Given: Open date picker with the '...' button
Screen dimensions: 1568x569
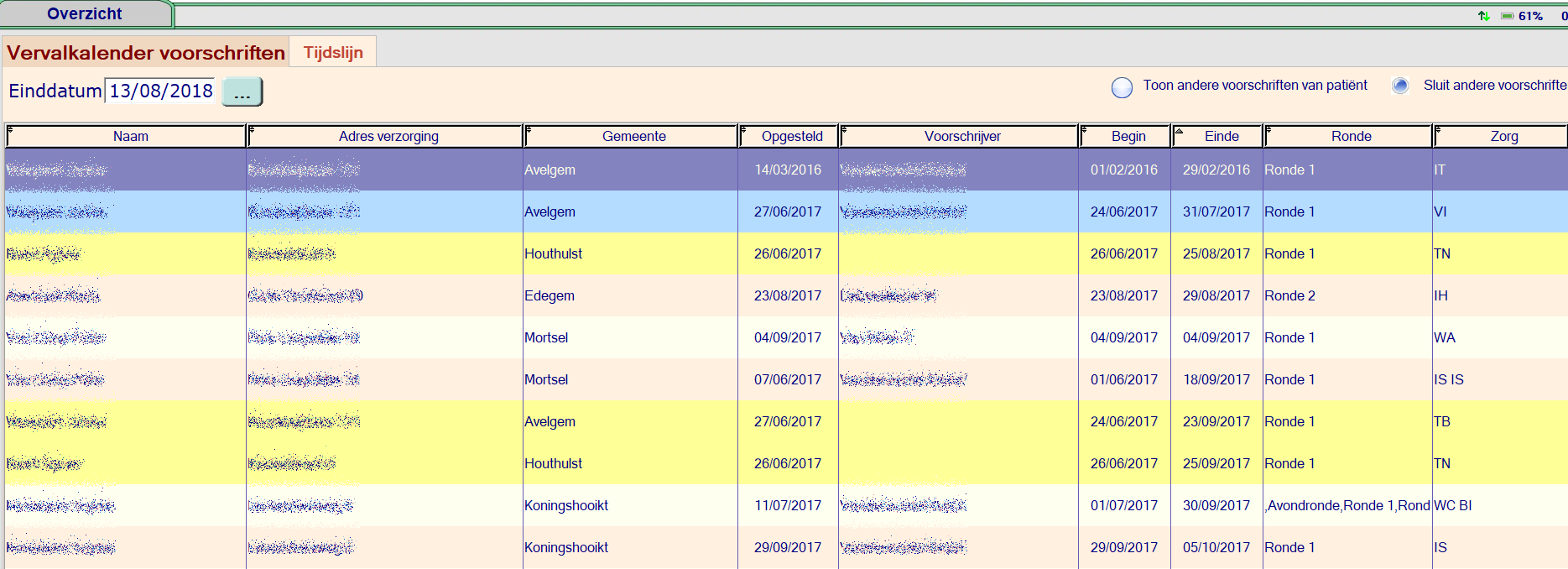Looking at the screenshot, I should coord(242,91).
